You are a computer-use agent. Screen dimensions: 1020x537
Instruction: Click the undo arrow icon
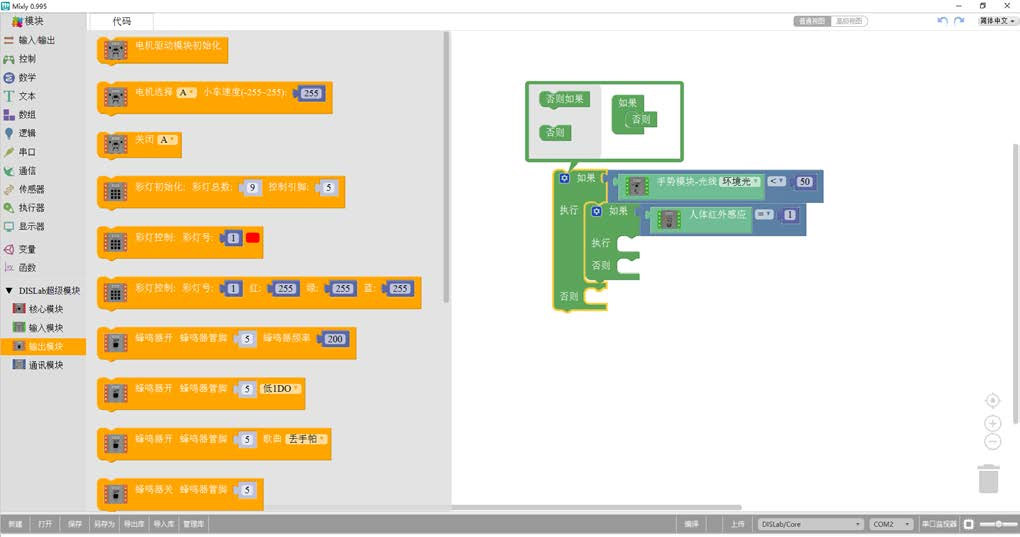point(942,21)
